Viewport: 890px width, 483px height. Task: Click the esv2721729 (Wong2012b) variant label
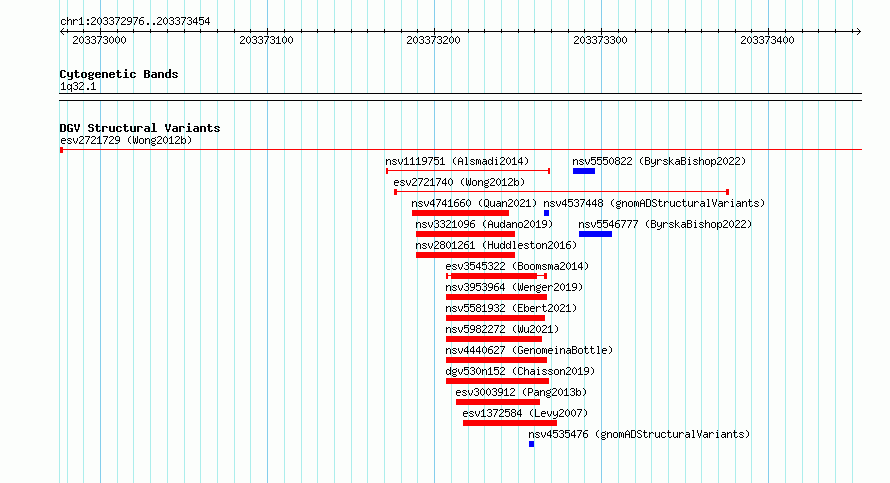tap(126, 140)
